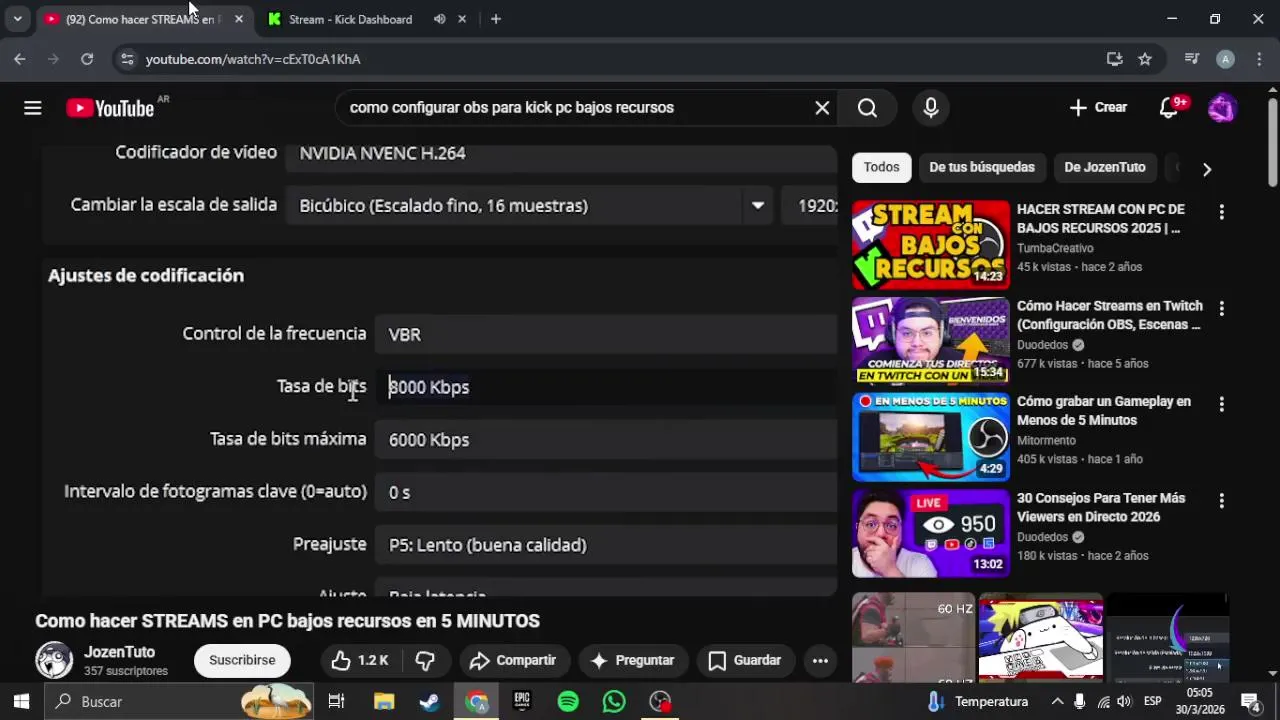Open options for 30 Consejos video
Image resolution: width=1280 pixels, height=720 pixels.
(1221, 500)
